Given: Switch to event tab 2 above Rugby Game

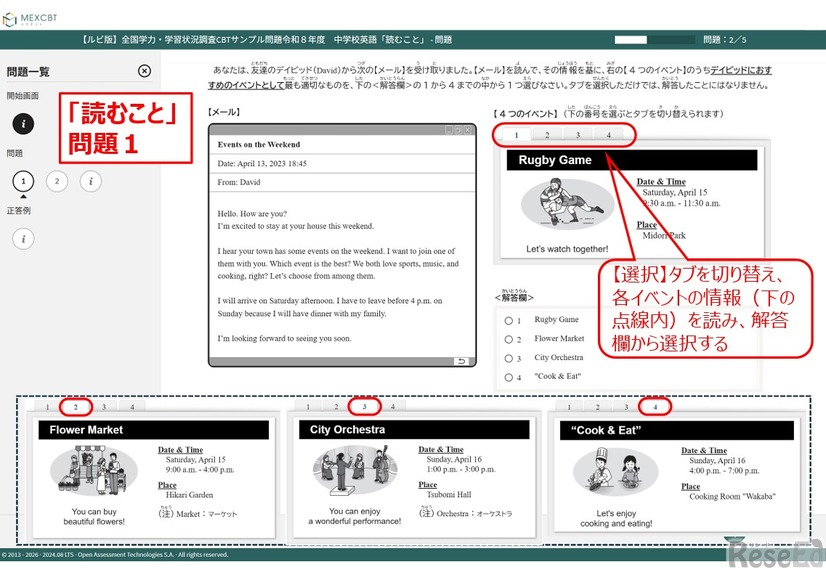Looking at the screenshot, I should coord(547,135).
